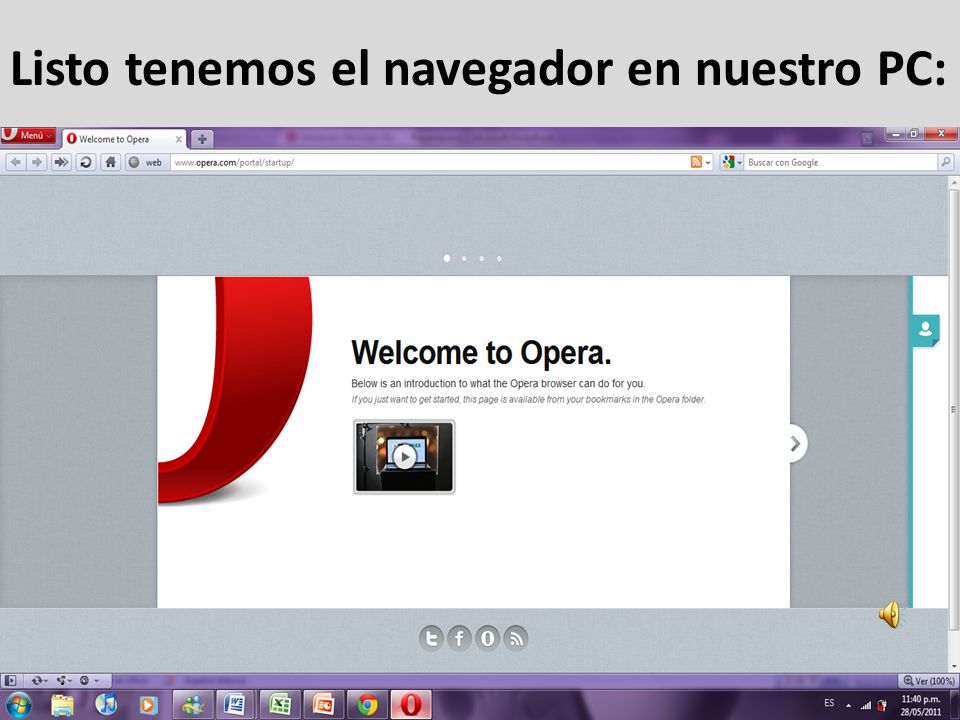Open the teal user profile side tab
Image resolution: width=960 pixels, height=720 pixels.
tap(925, 329)
